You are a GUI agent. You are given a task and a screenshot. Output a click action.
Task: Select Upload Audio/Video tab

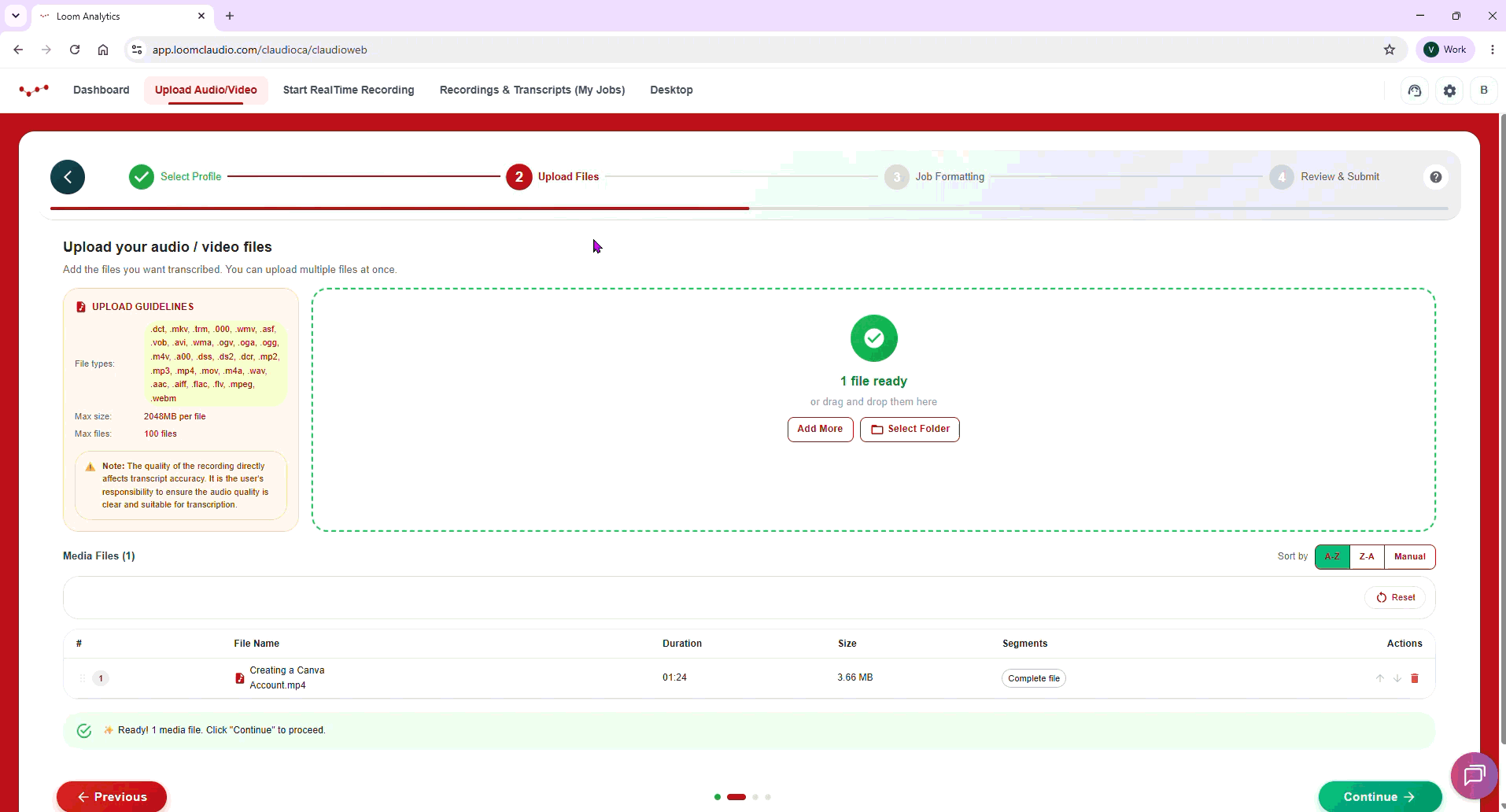click(x=206, y=90)
